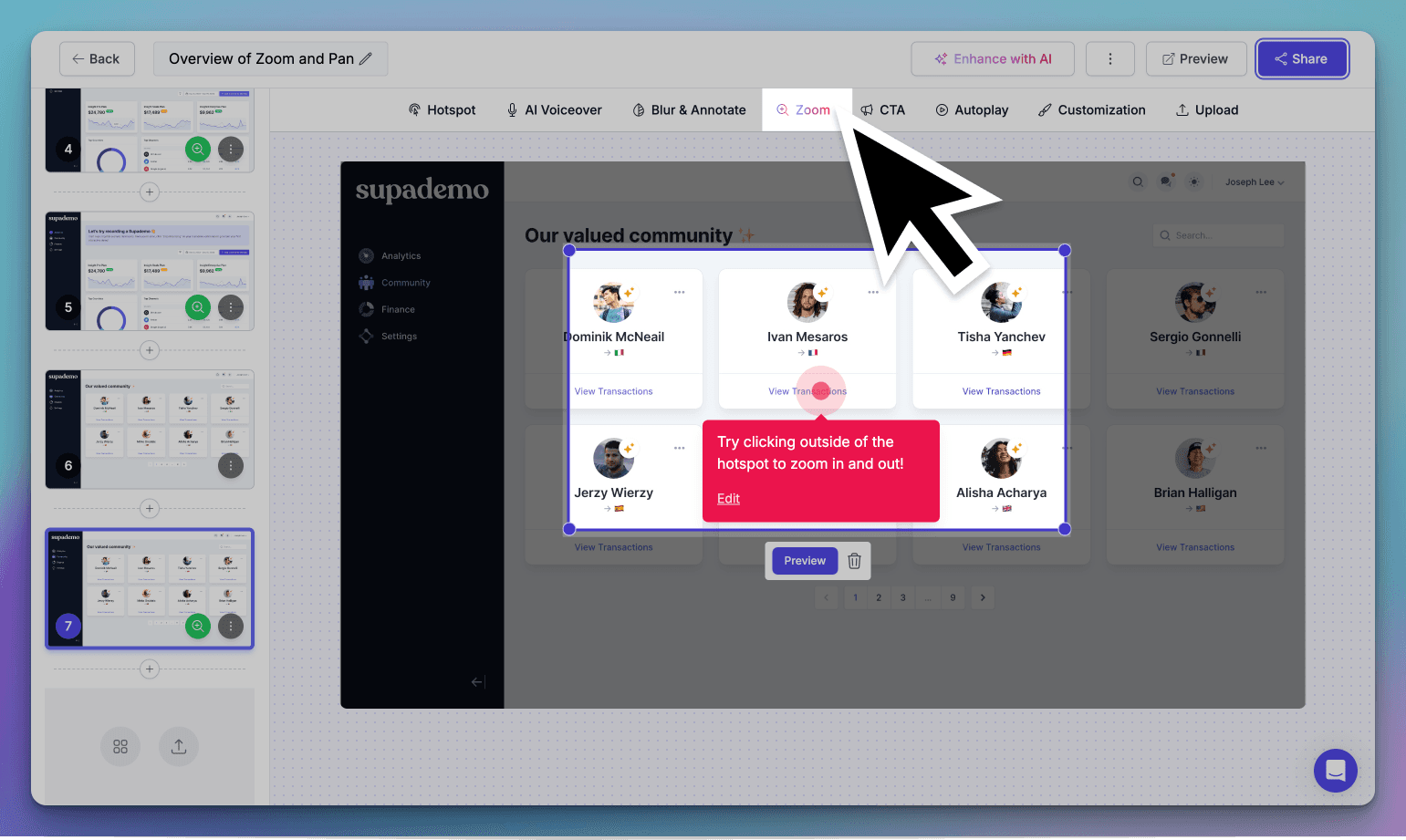Click the search magnifier icon in demo header

(x=1138, y=181)
